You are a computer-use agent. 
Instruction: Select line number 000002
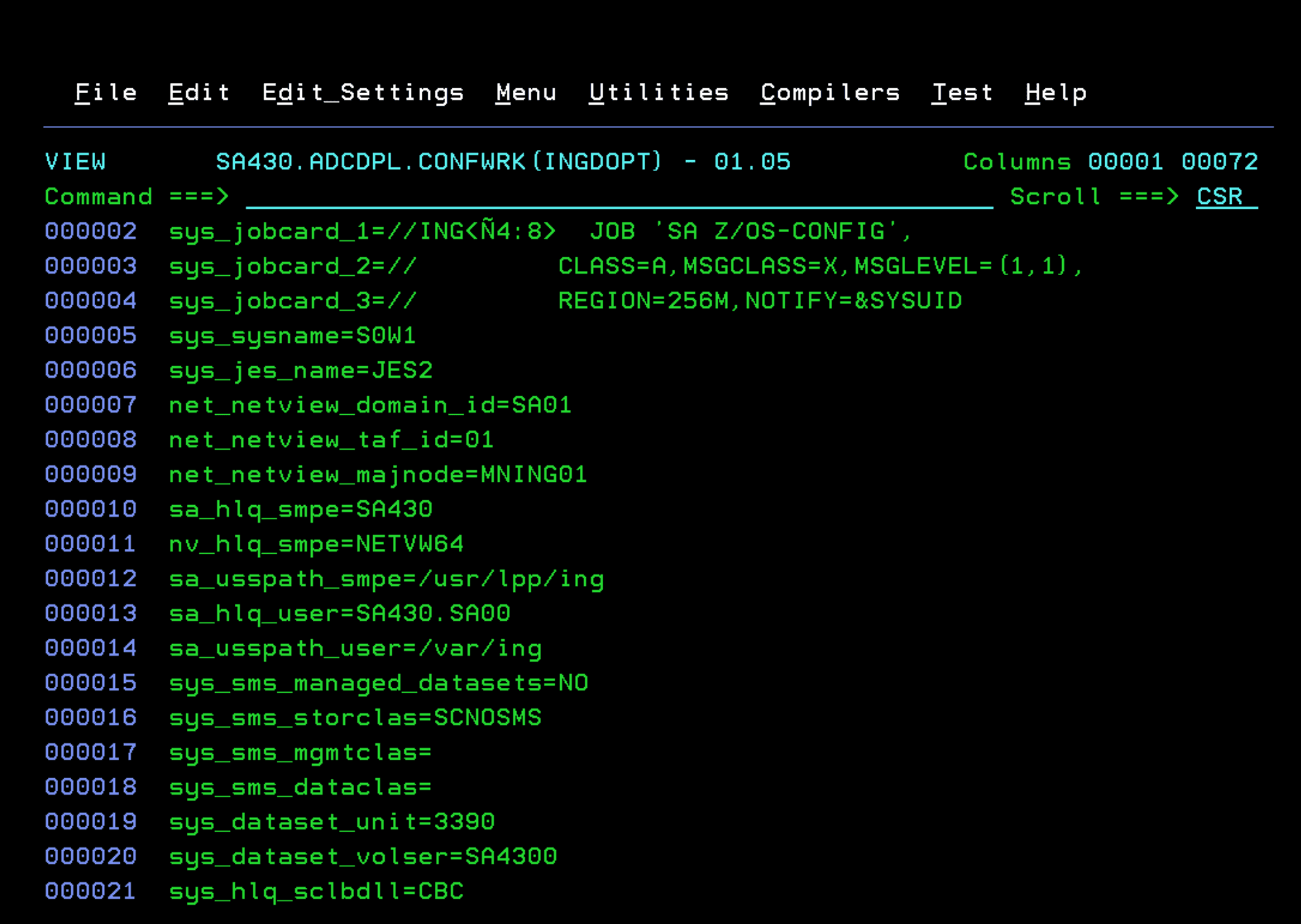90,231
